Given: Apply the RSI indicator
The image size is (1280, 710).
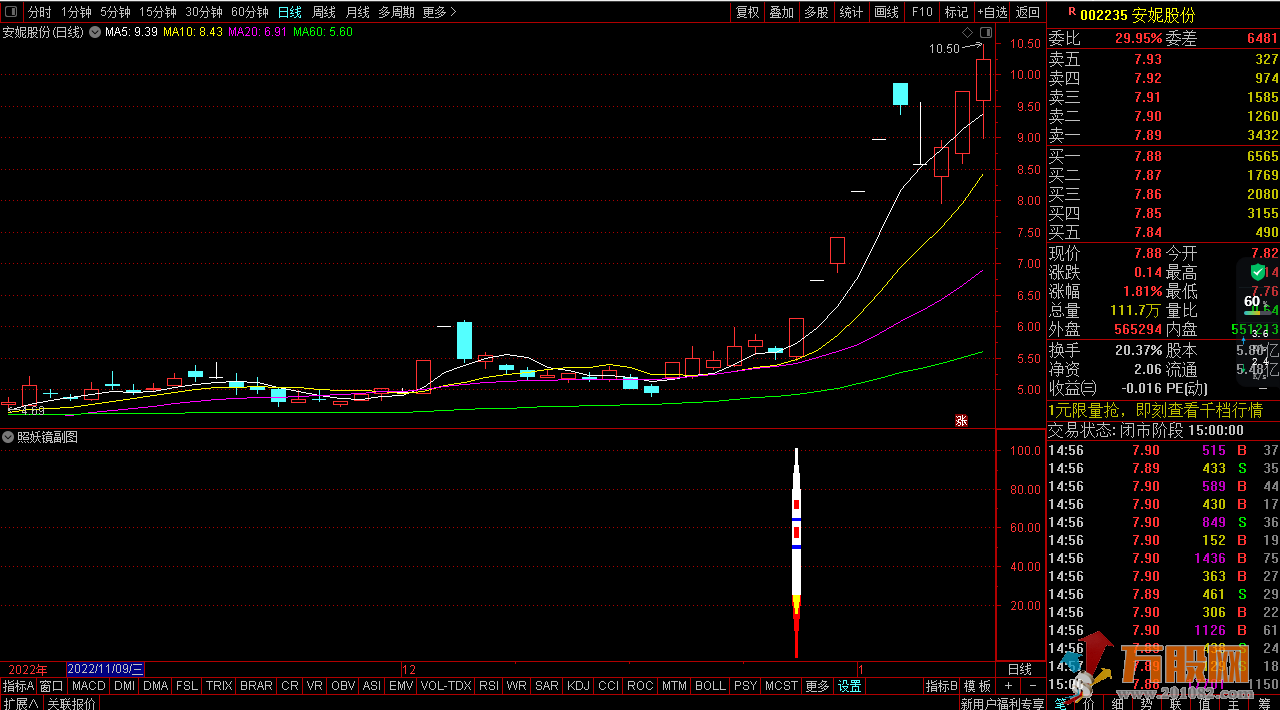Looking at the screenshot, I should [489, 686].
